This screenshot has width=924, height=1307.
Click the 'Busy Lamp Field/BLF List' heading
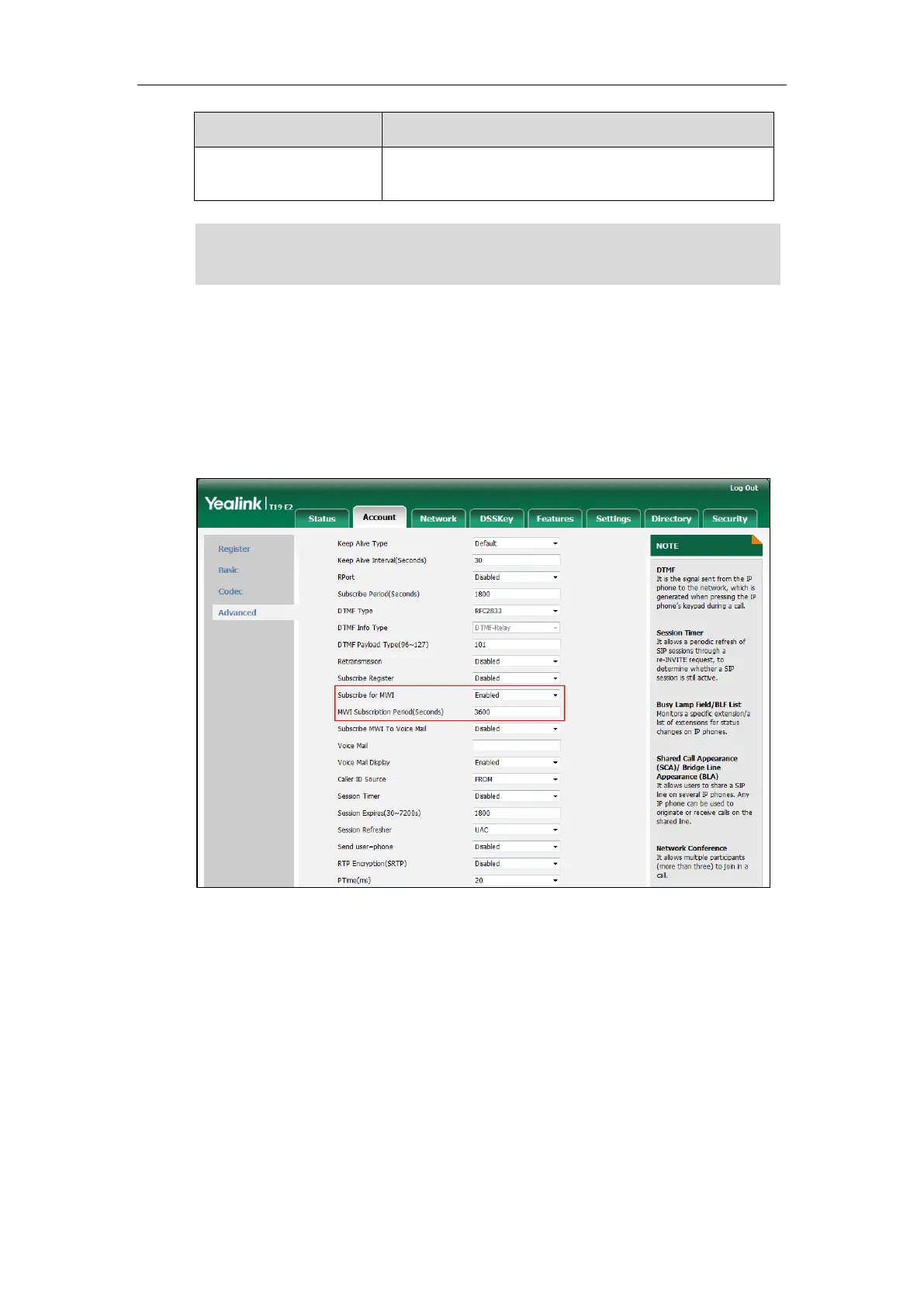(698, 705)
